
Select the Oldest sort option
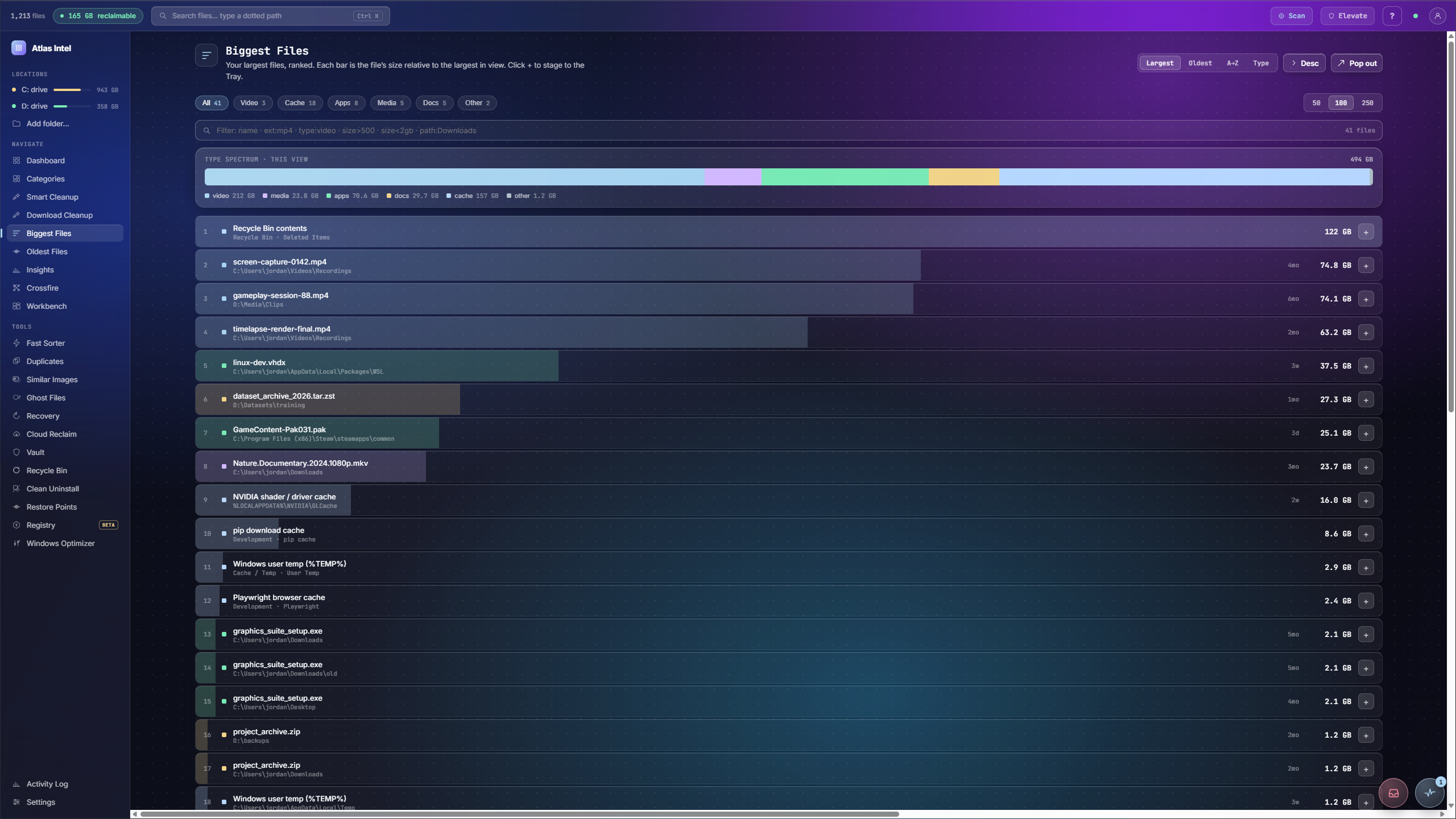tap(1200, 63)
